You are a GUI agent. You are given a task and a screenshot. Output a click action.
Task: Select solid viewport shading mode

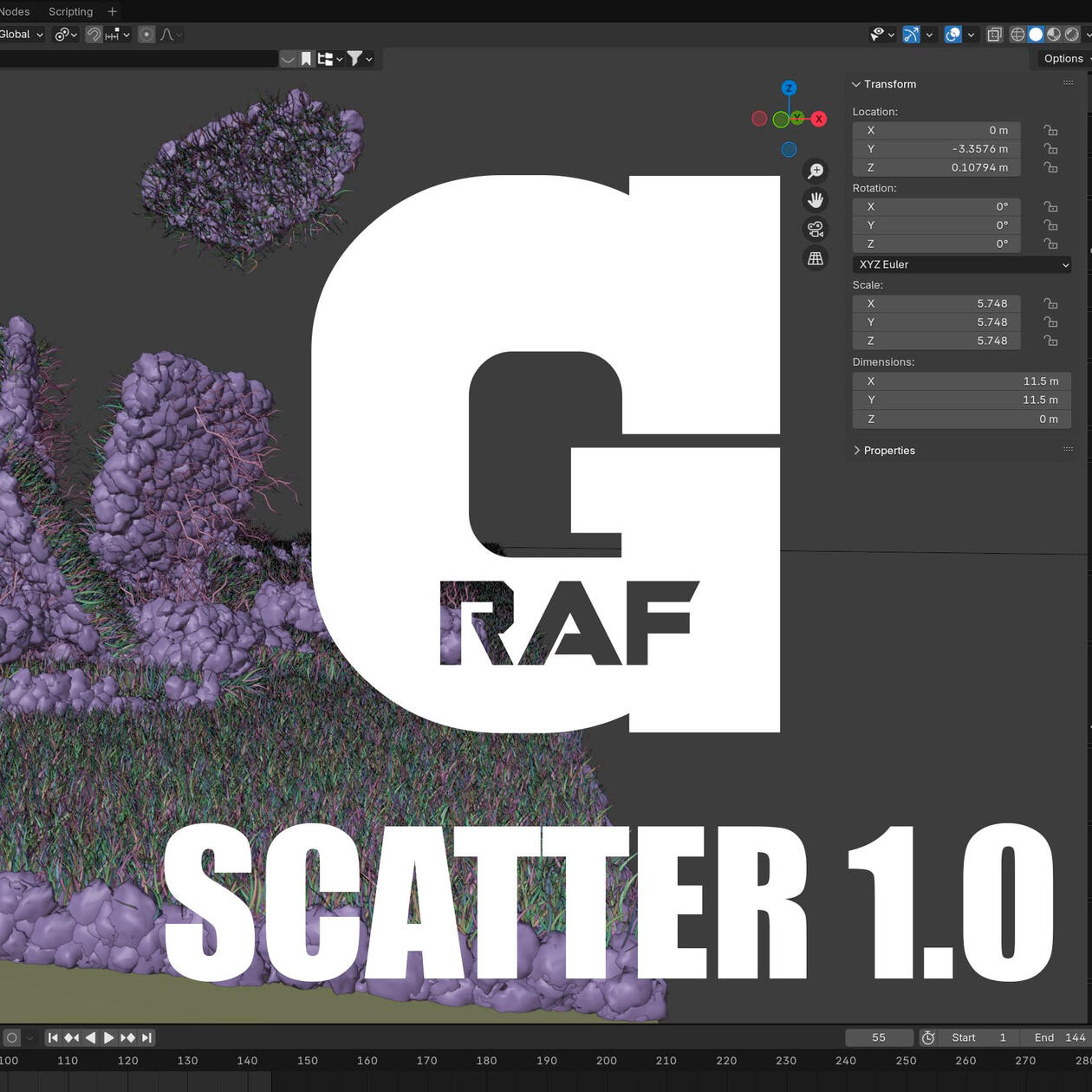coord(1036,35)
